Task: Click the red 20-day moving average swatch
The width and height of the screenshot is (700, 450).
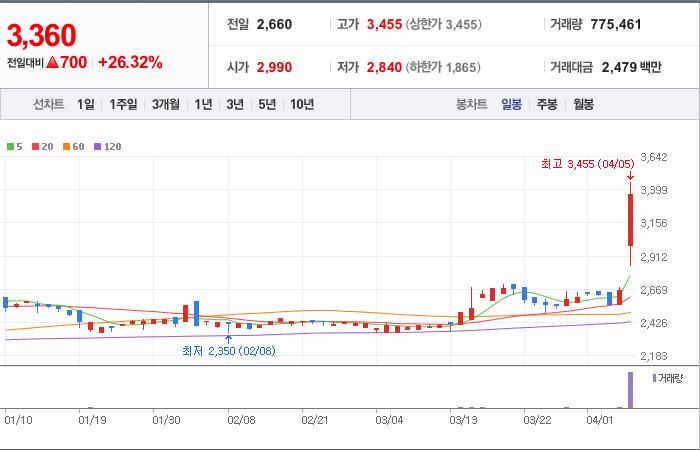Action: pos(36,146)
